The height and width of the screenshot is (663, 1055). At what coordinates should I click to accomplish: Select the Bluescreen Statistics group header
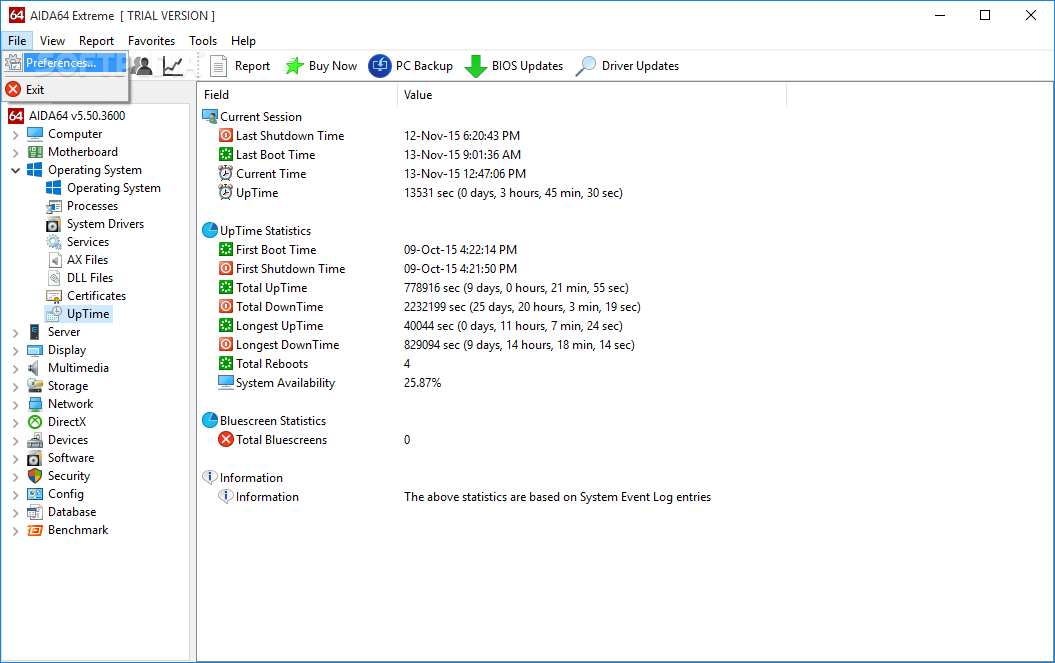tap(264, 421)
